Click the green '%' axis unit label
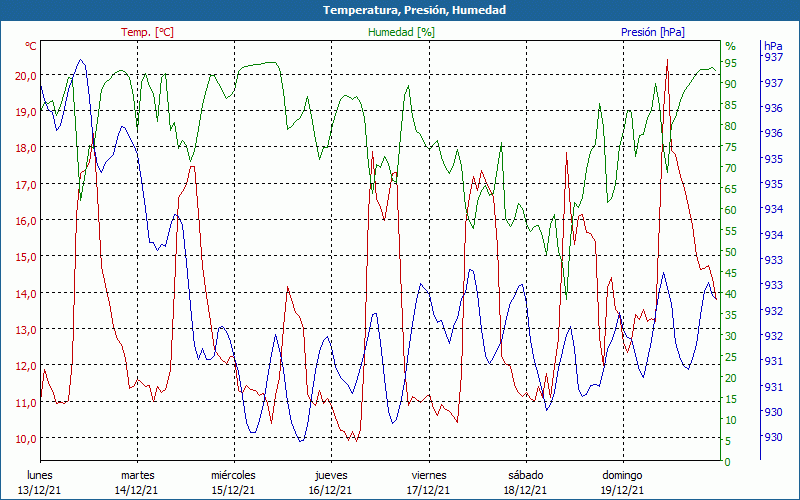Image resolution: width=800 pixels, height=500 pixels. click(731, 46)
